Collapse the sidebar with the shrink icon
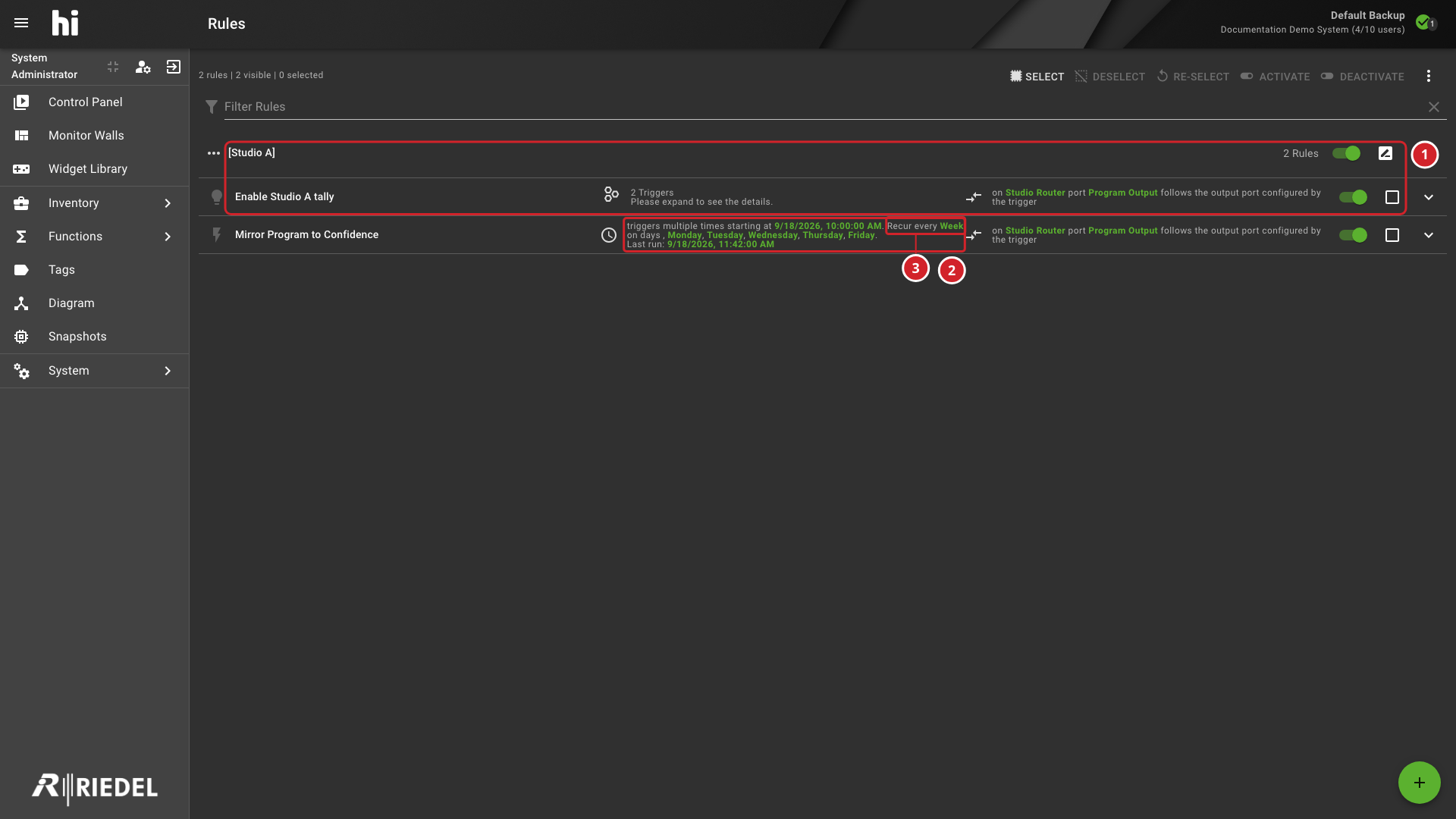This screenshot has width=1456, height=819. (x=113, y=67)
